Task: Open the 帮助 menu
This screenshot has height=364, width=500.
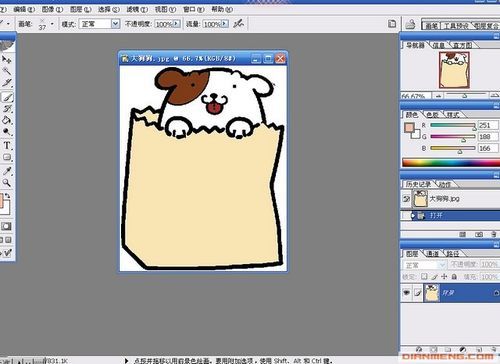Action: pyautogui.click(x=222, y=9)
